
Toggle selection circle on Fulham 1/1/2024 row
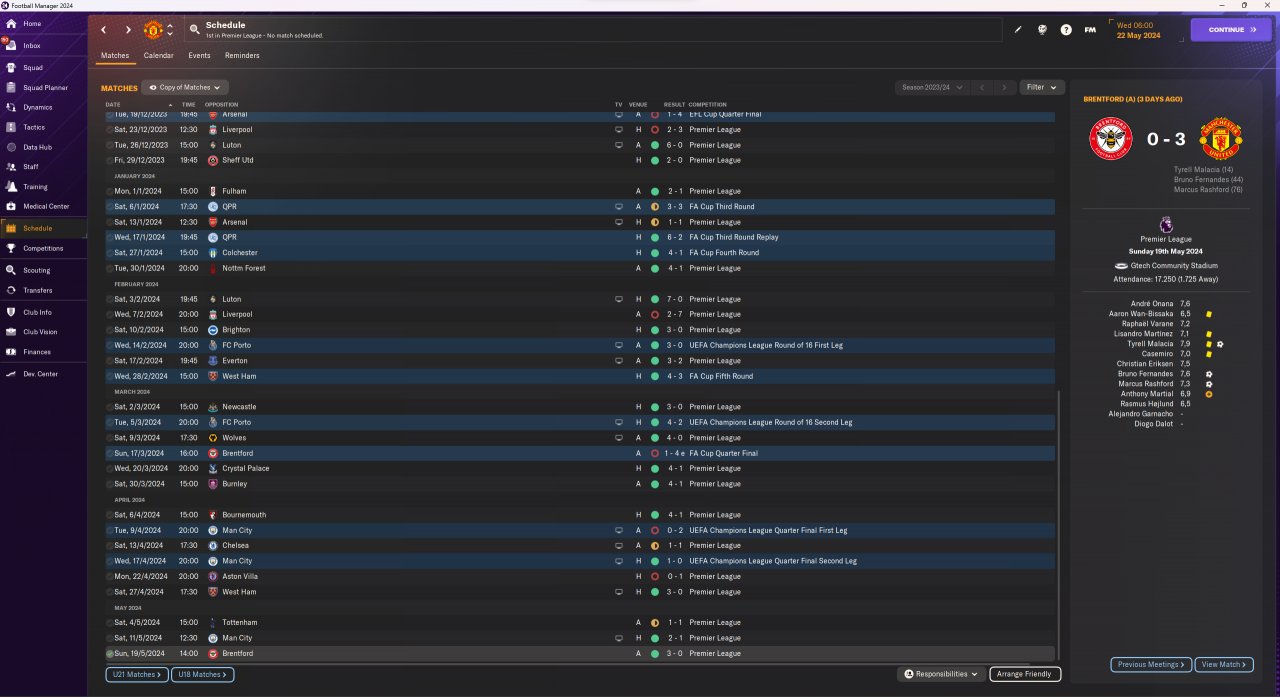tap(110, 191)
